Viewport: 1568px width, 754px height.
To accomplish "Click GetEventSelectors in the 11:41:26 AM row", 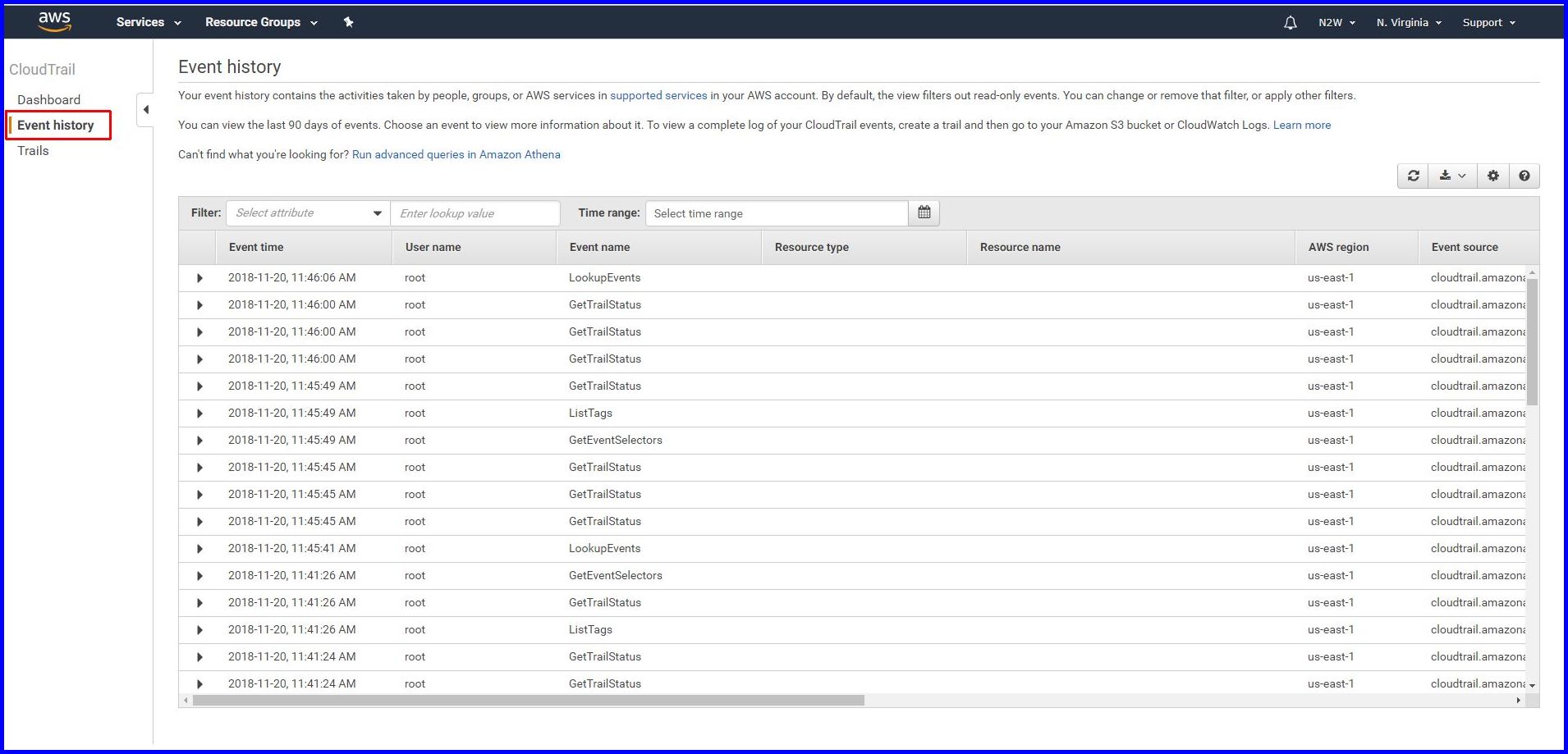I will [x=616, y=576].
